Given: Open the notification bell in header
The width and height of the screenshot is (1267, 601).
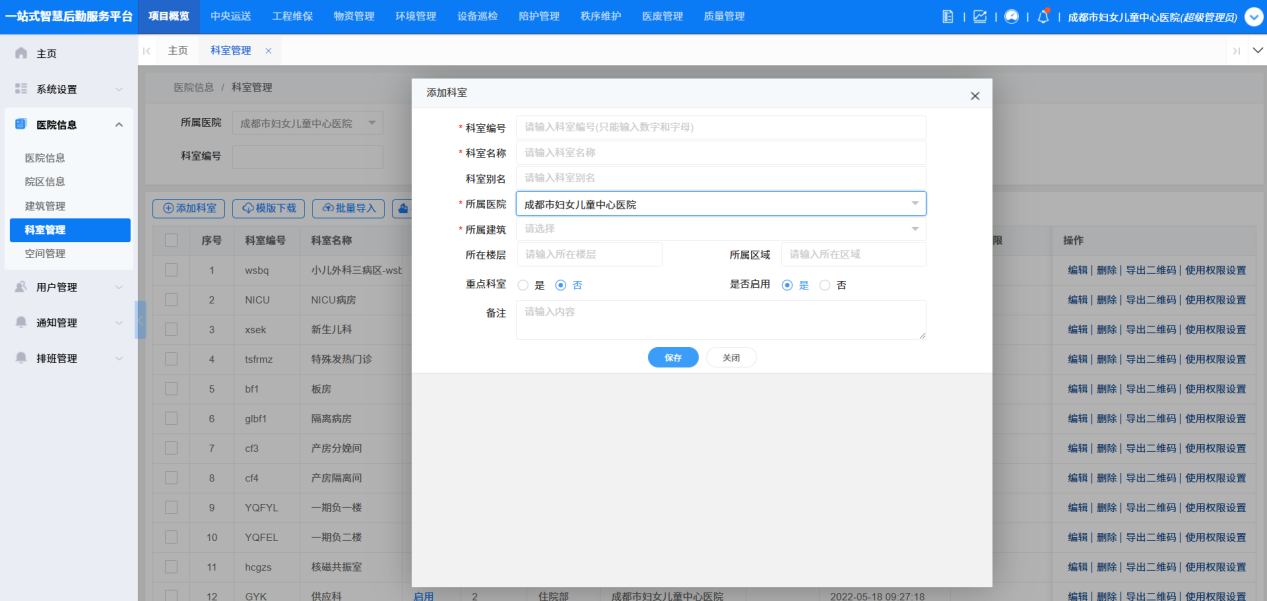Looking at the screenshot, I should coord(1043,16).
